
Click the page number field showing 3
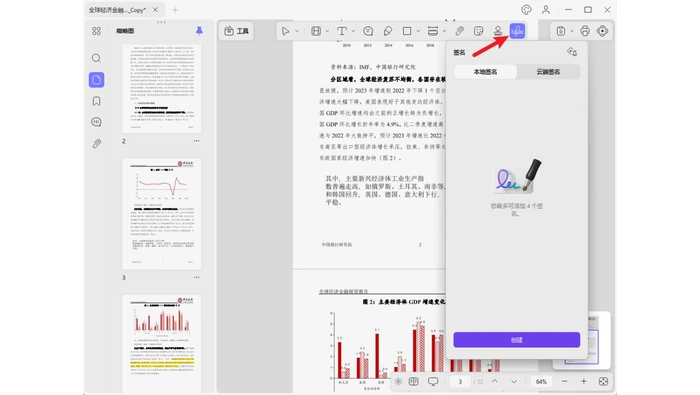460,382
